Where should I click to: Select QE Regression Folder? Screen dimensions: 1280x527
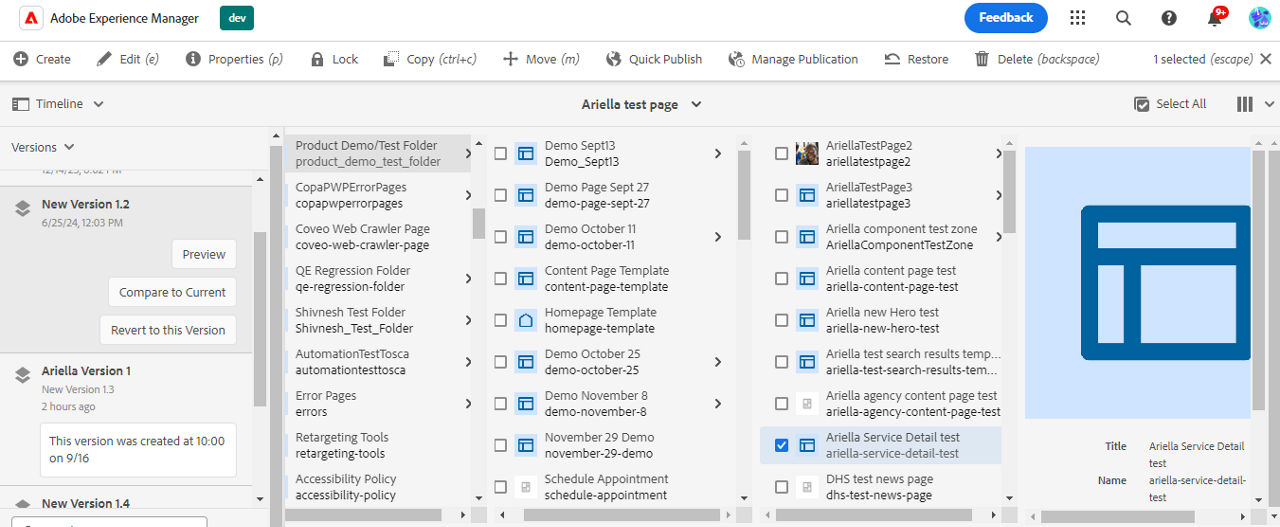(x=378, y=279)
